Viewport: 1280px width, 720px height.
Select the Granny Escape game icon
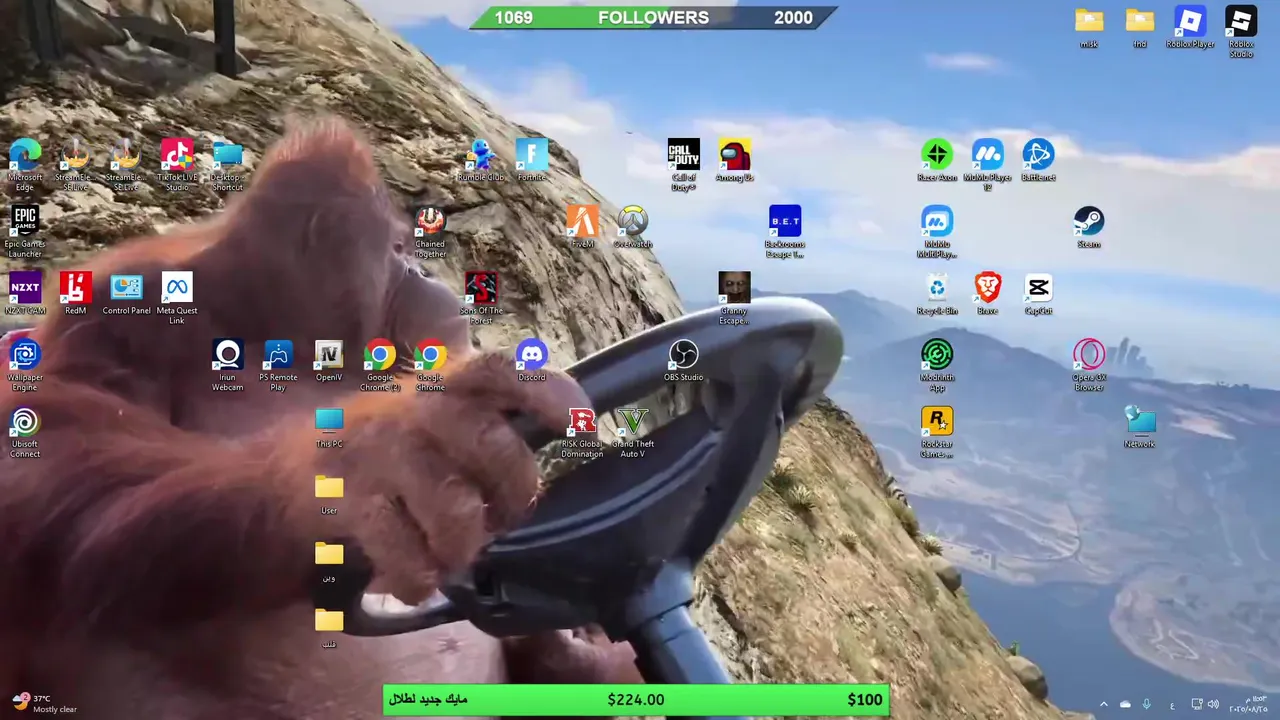(734, 298)
